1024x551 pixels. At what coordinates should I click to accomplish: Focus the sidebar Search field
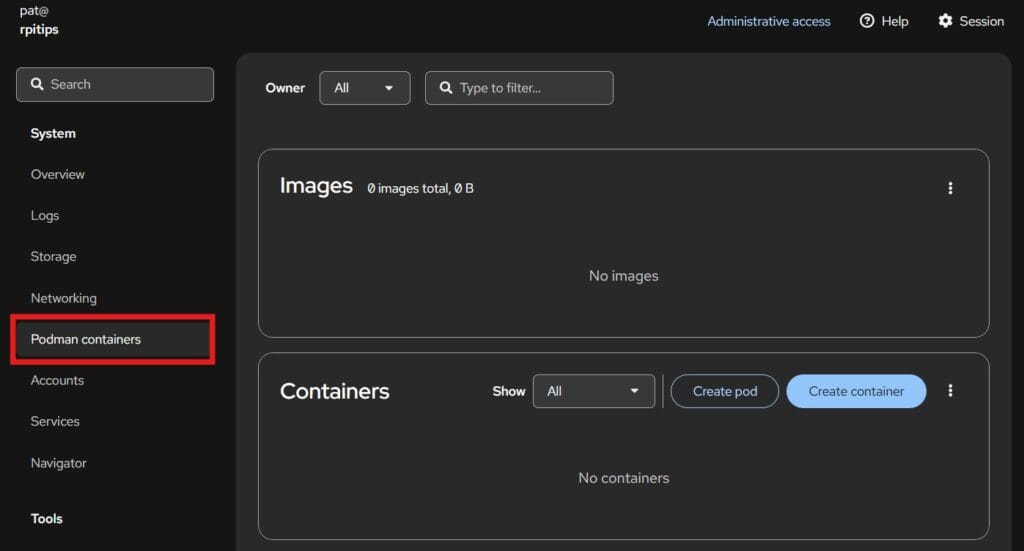click(115, 85)
